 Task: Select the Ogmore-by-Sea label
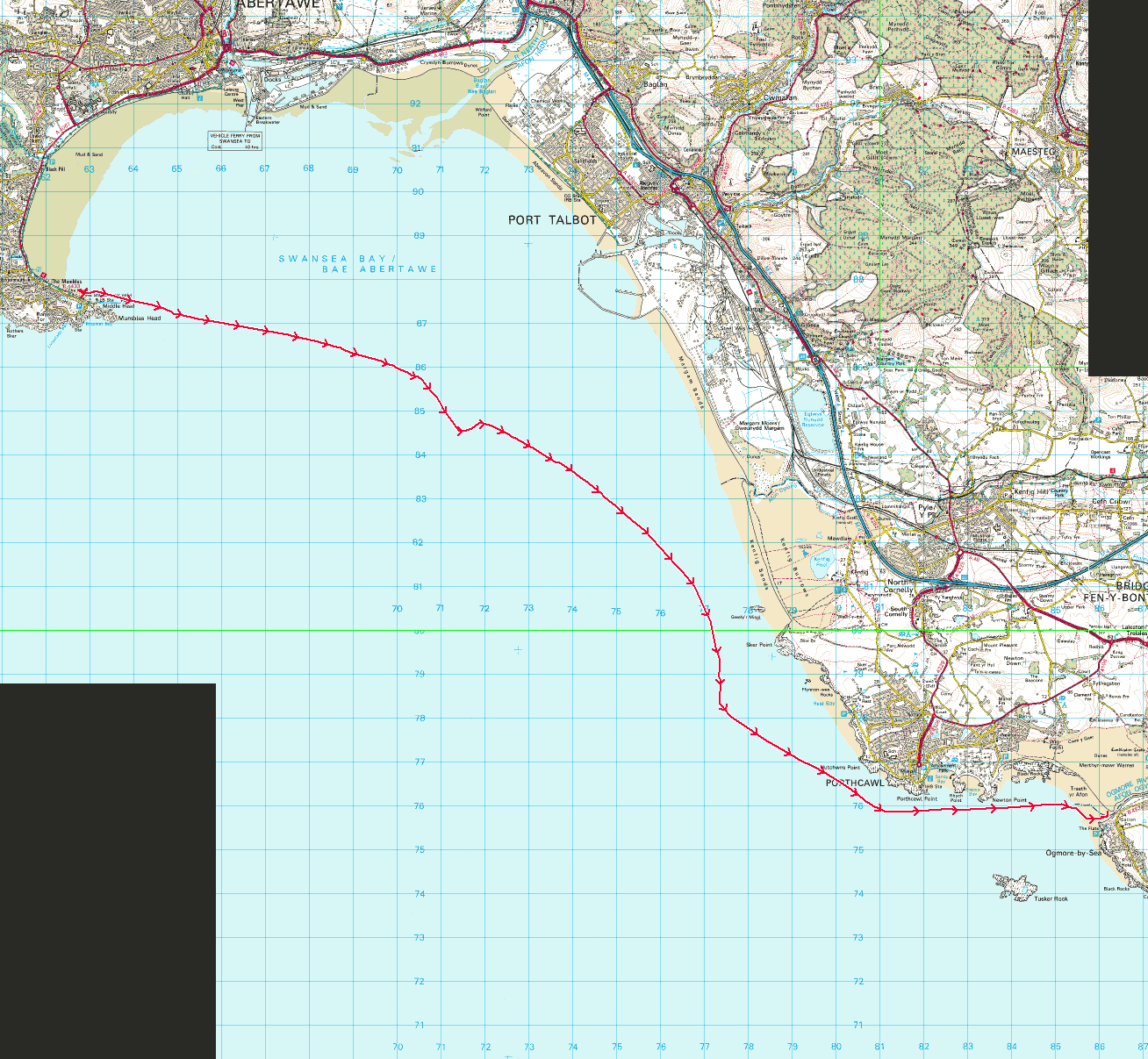click(x=1074, y=853)
